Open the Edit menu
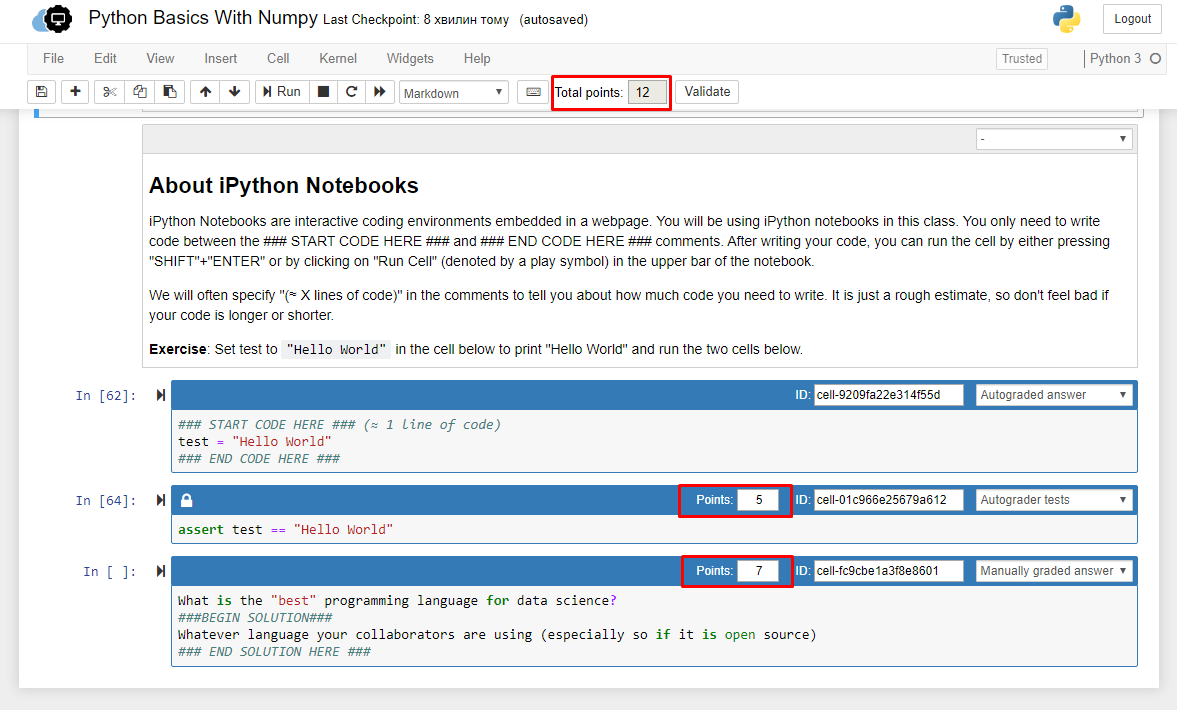This screenshot has height=710, width=1177. 105,59
